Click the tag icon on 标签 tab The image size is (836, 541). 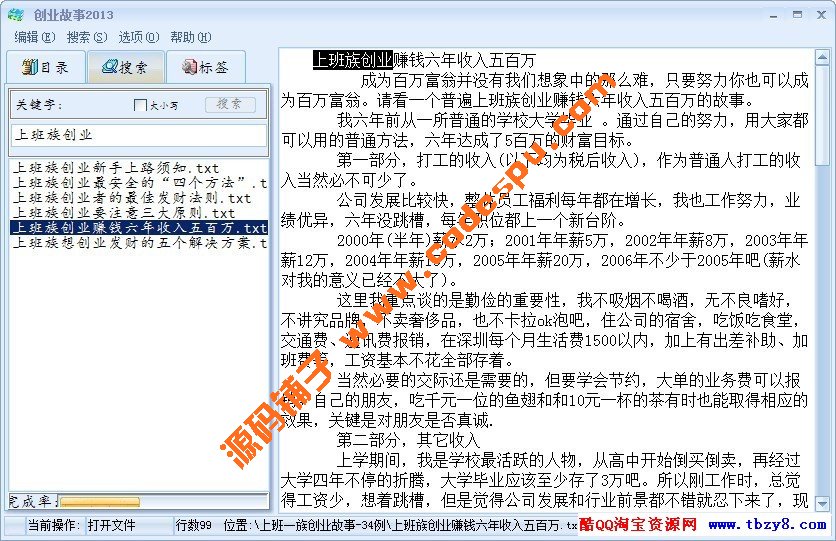tap(189, 67)
